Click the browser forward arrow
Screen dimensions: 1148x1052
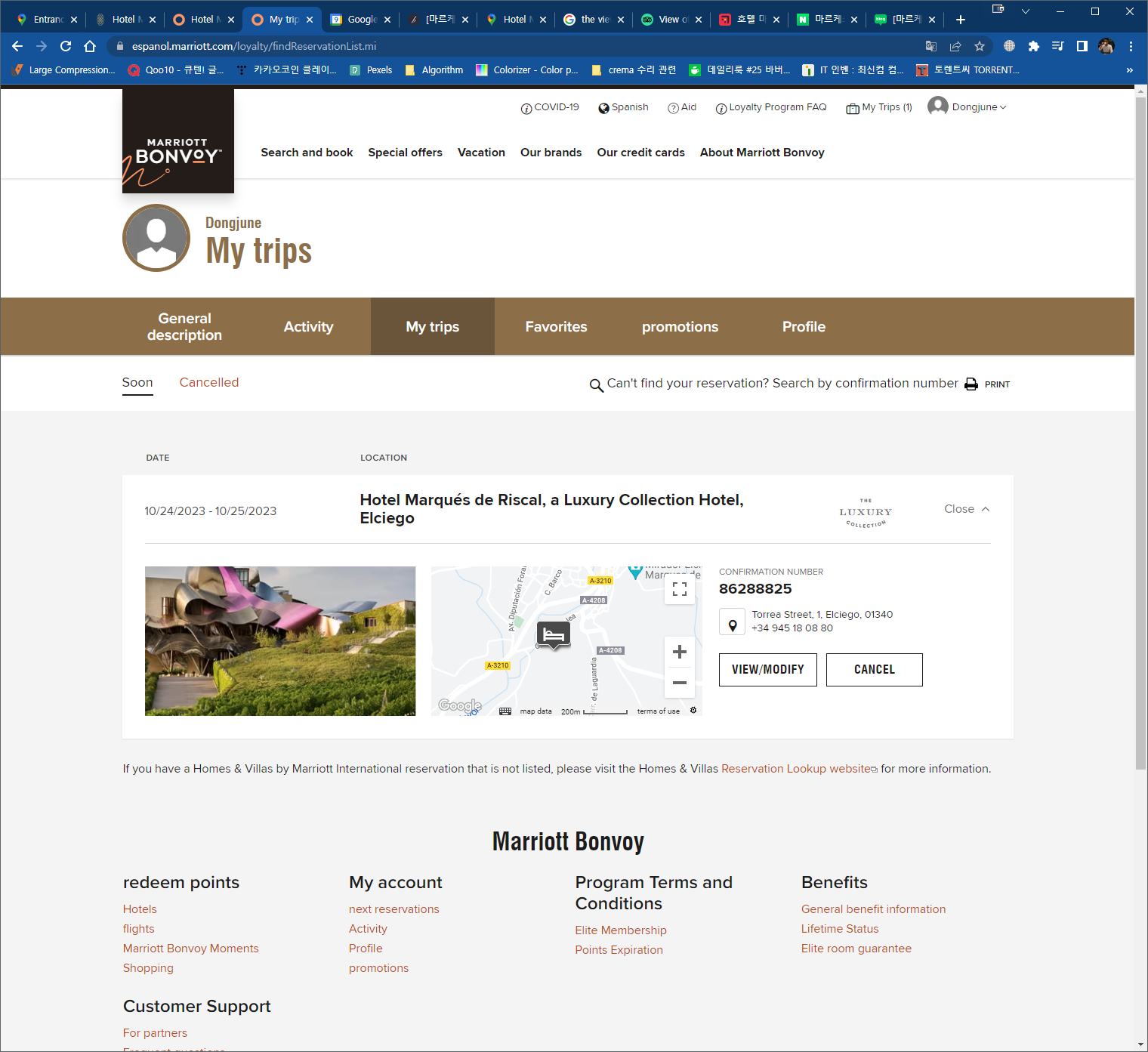pyautogui.click(x=42, y=46)
